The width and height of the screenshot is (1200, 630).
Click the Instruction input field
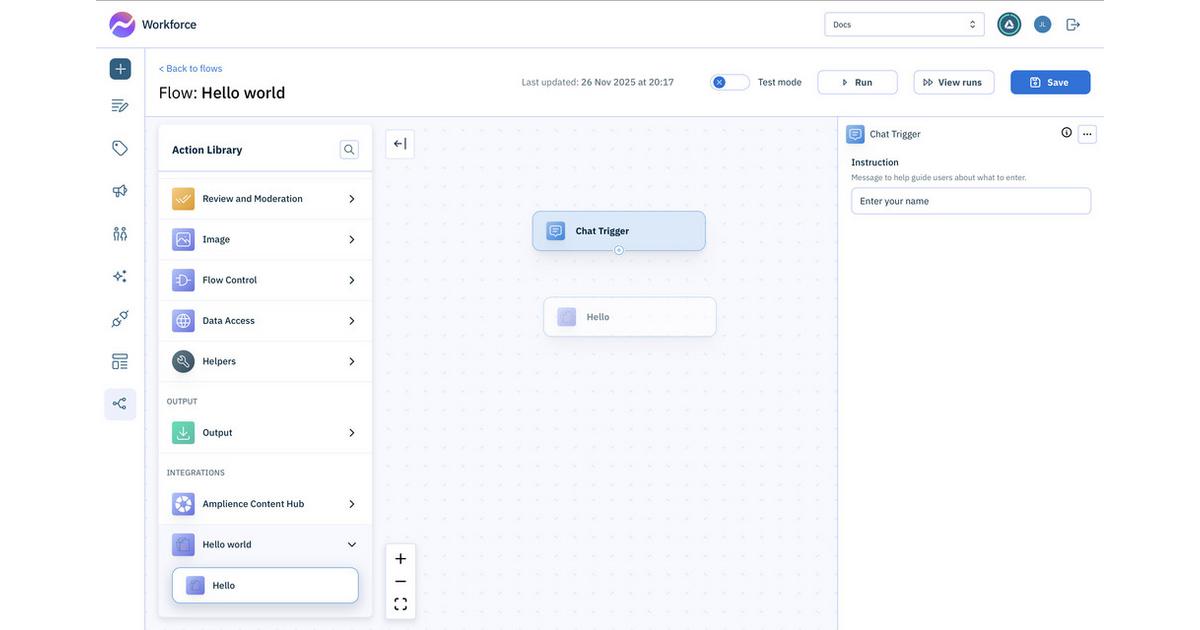pyautogui.click(x=971, y=201)
